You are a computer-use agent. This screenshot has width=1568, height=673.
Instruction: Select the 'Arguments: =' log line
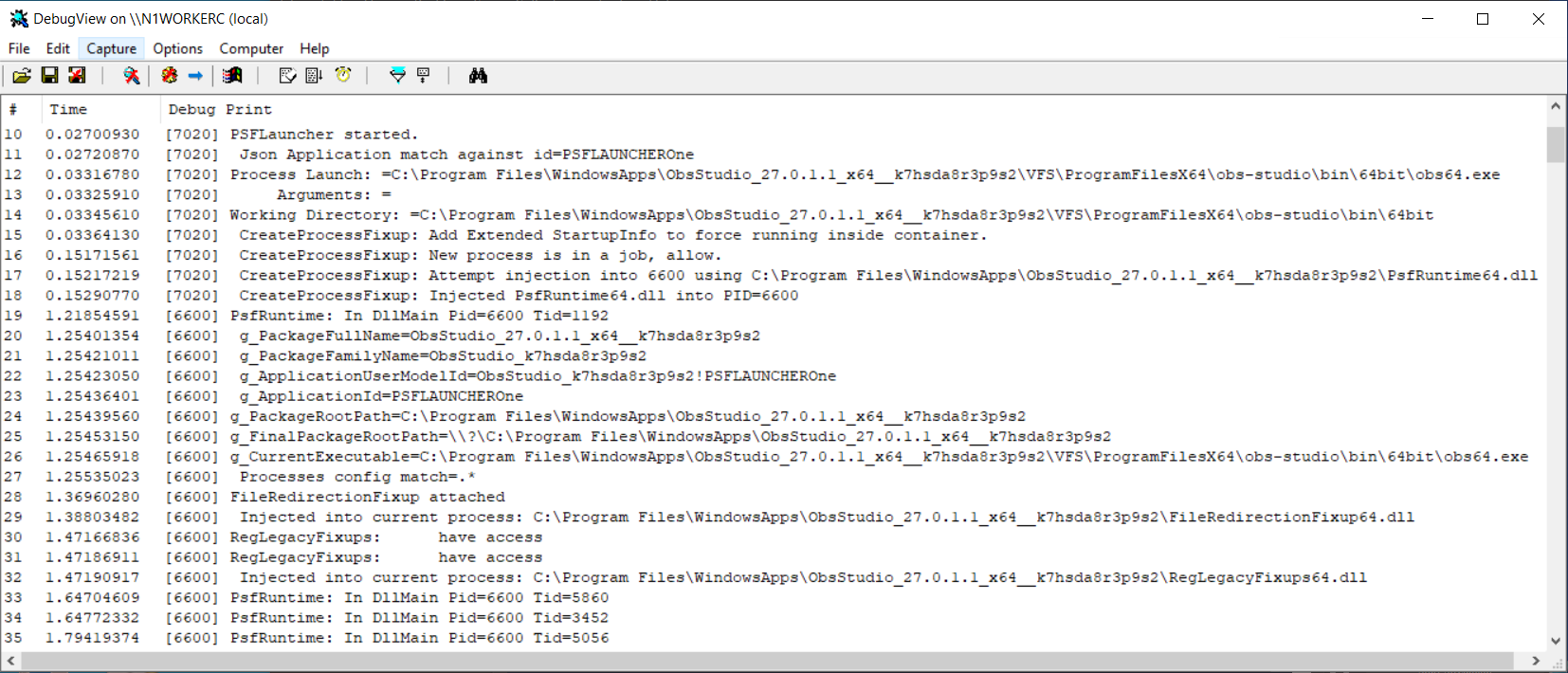[x=775, y=195]
